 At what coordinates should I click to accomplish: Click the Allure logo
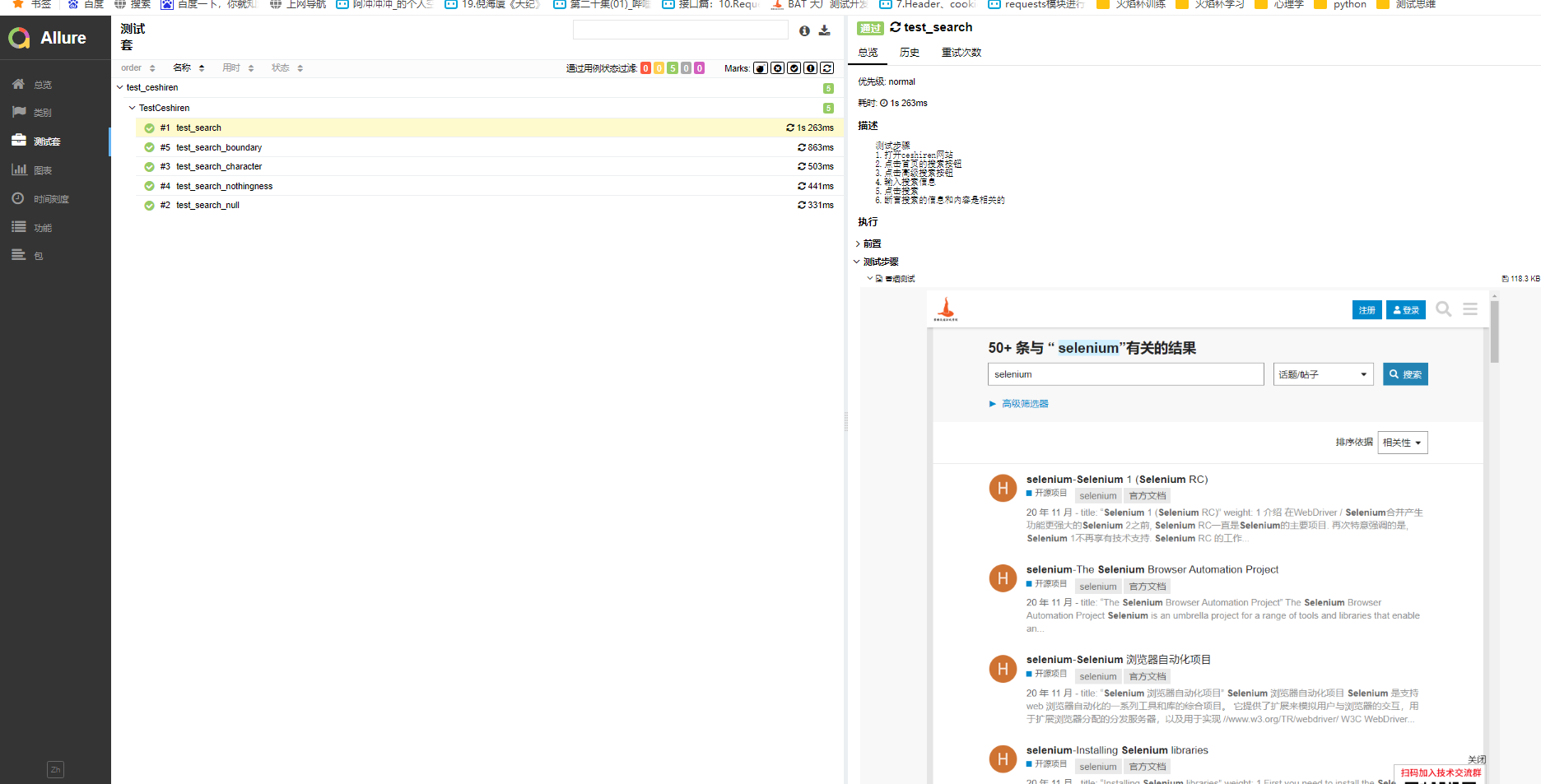(x=47, y=38)
